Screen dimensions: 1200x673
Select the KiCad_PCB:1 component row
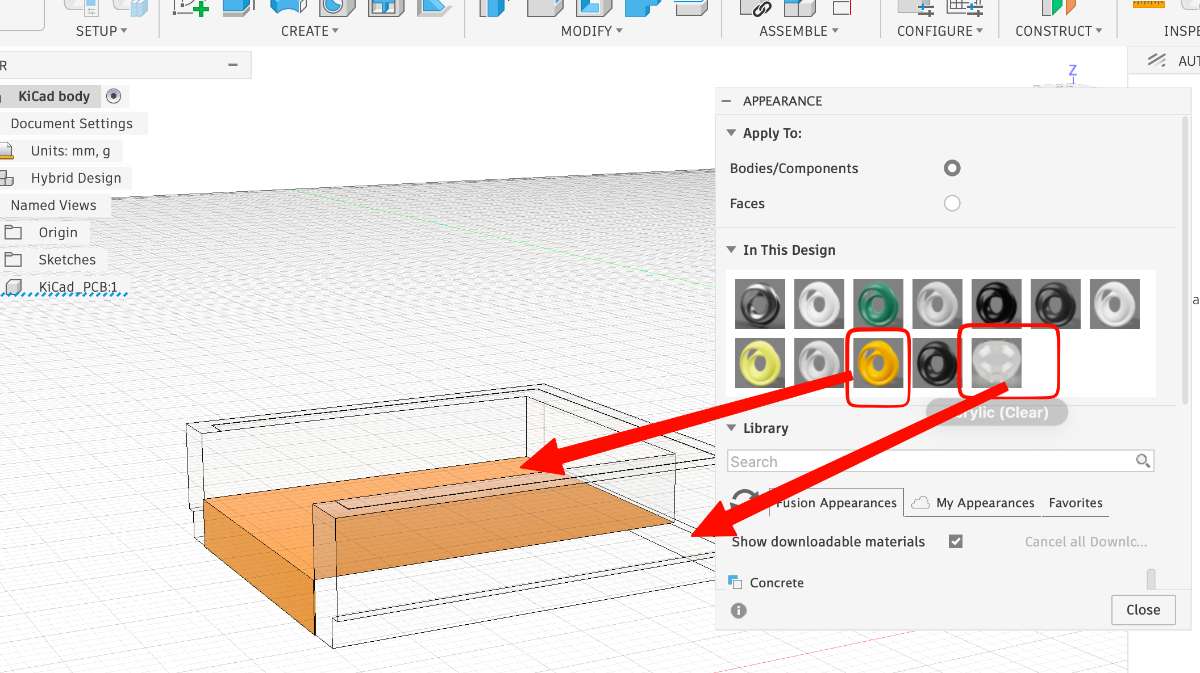point(78,287)
